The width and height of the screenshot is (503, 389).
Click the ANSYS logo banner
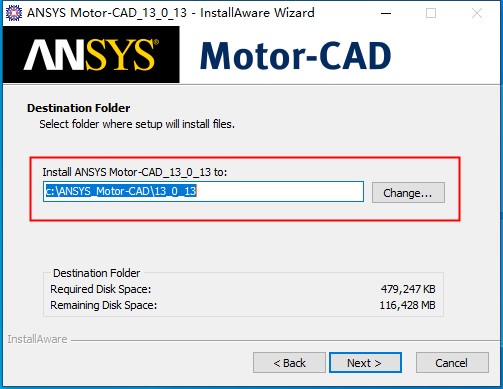tap(91, 55)
